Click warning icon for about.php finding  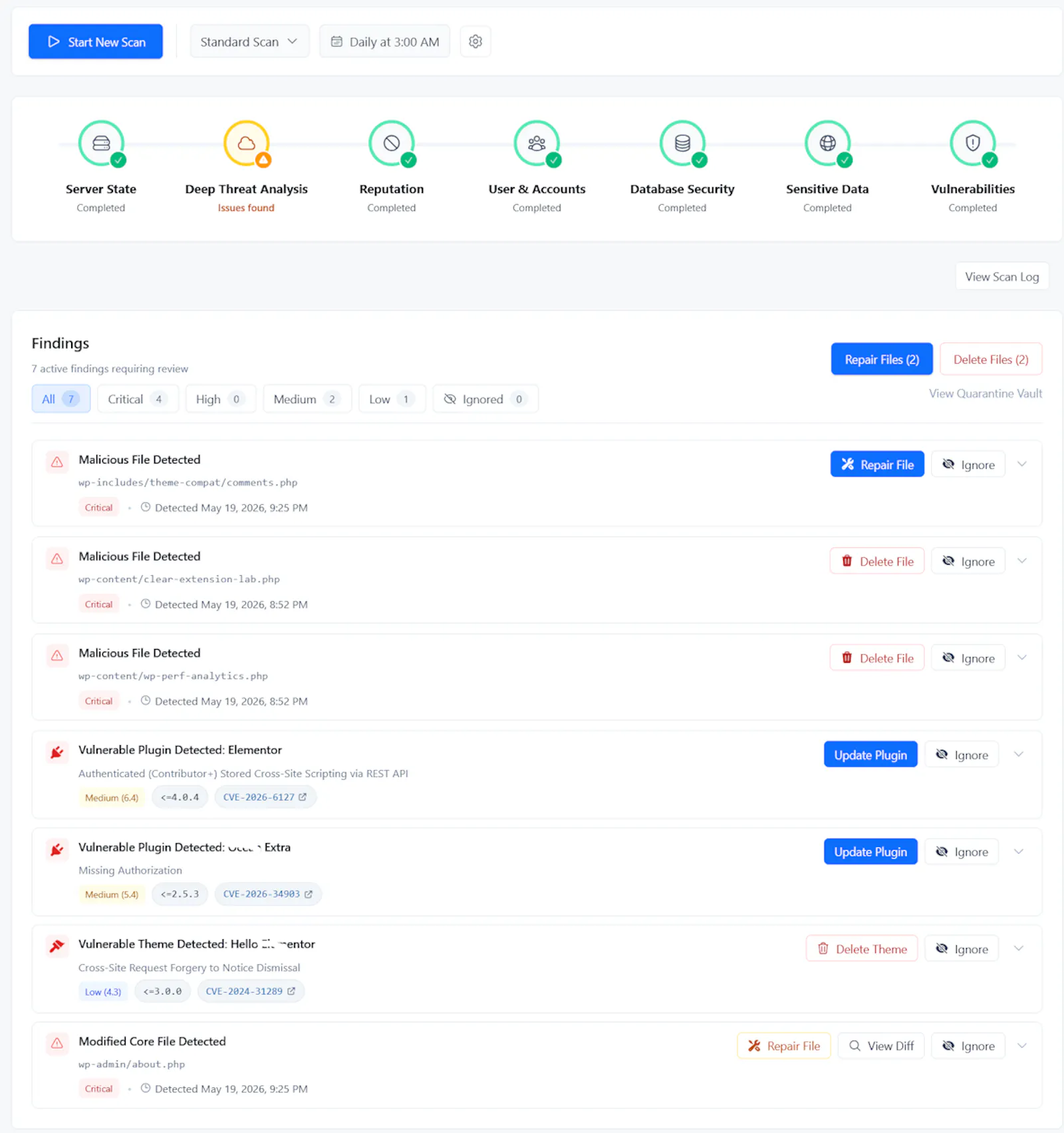point(57,1043)
